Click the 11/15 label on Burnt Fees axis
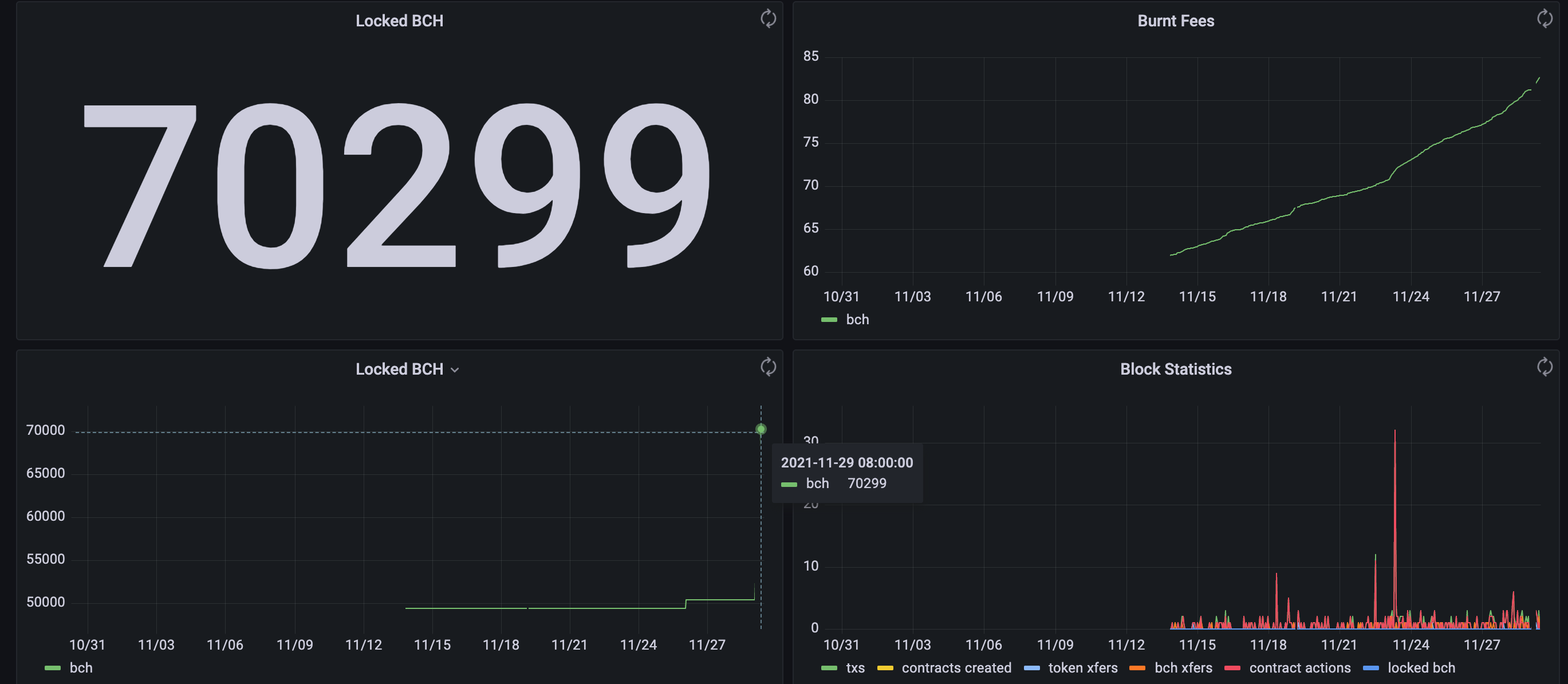Viewport: 1568px width, 684px height. pyautogui.click(x=1197, y=297)
